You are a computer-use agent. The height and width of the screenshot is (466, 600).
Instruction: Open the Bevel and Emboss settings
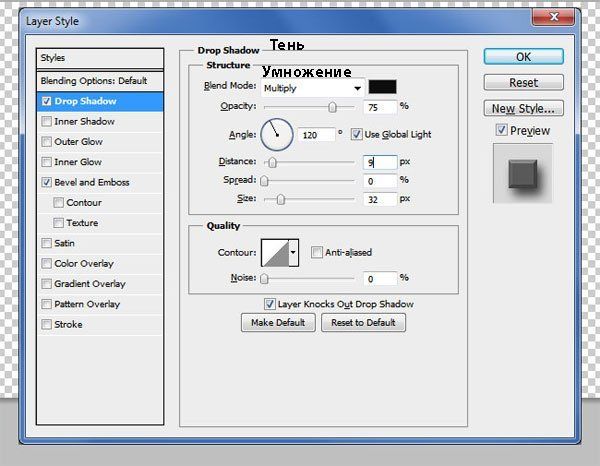pyautogui.click(x=92, y=182)
